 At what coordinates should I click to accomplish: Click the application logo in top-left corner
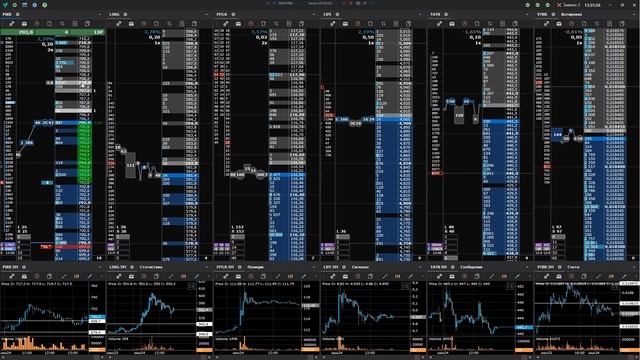pyautogui.click(x=5, y=5)
